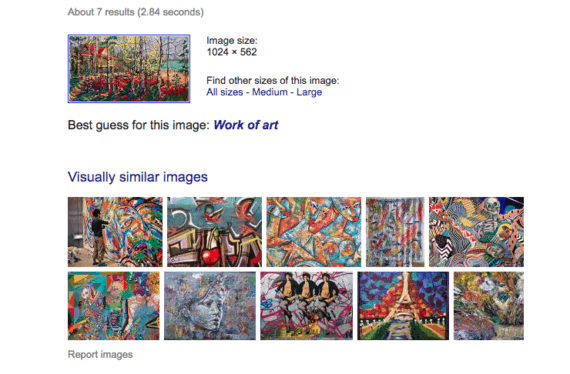This screenshot has height=374, width=570.
Task: Select the orange and blue cubist painting thumbnail
Action: point(314,232)
